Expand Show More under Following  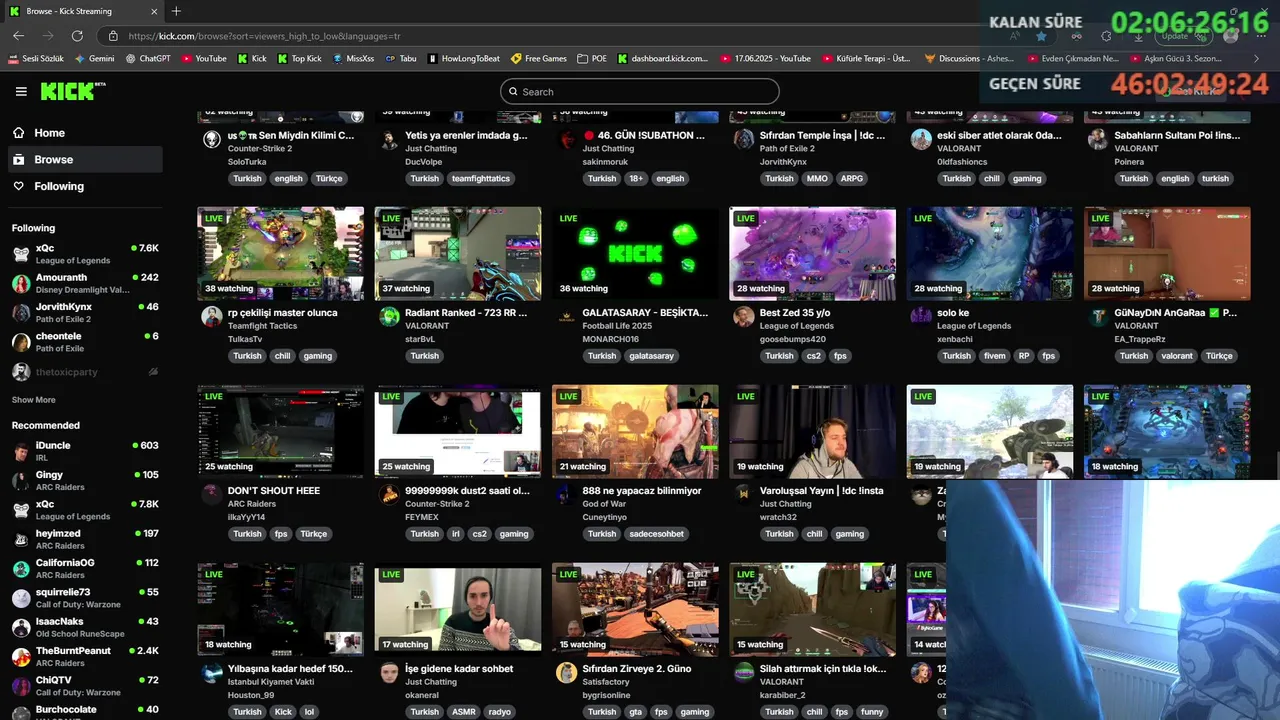coord(33,400)
